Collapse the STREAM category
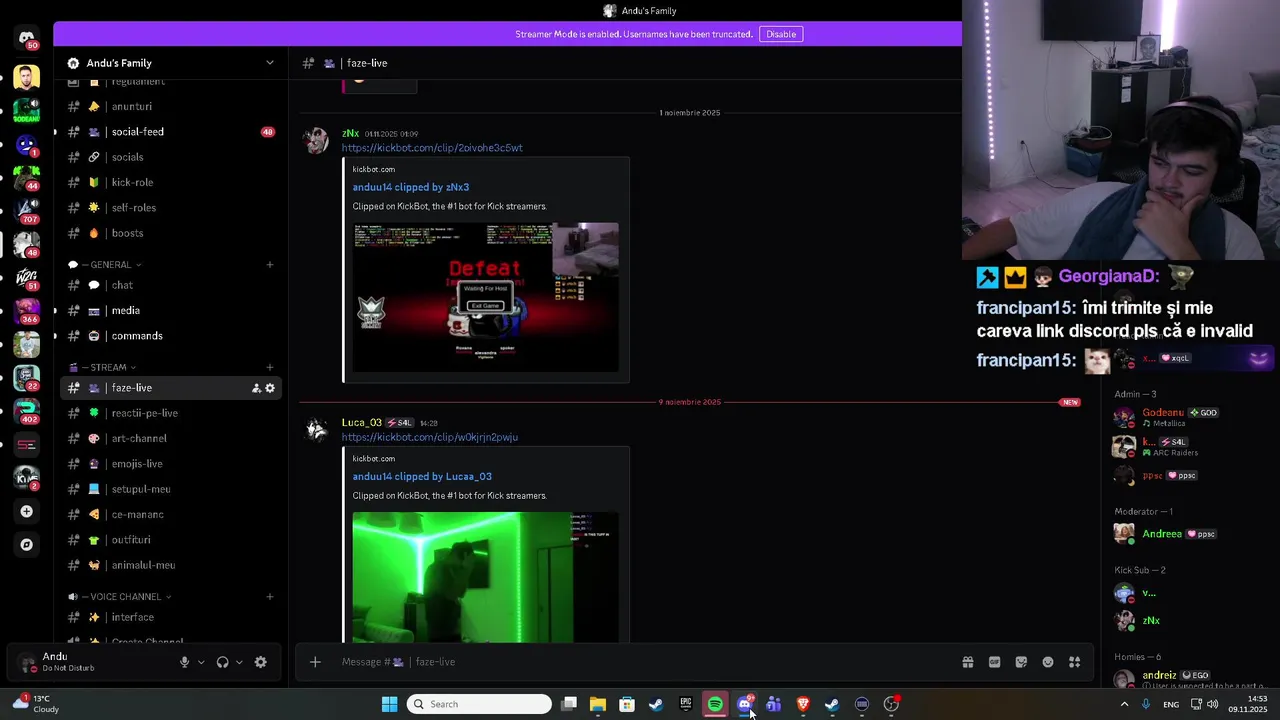This screenshot has height=720, width=1280. pyautogui.click(x=107, y=367)
